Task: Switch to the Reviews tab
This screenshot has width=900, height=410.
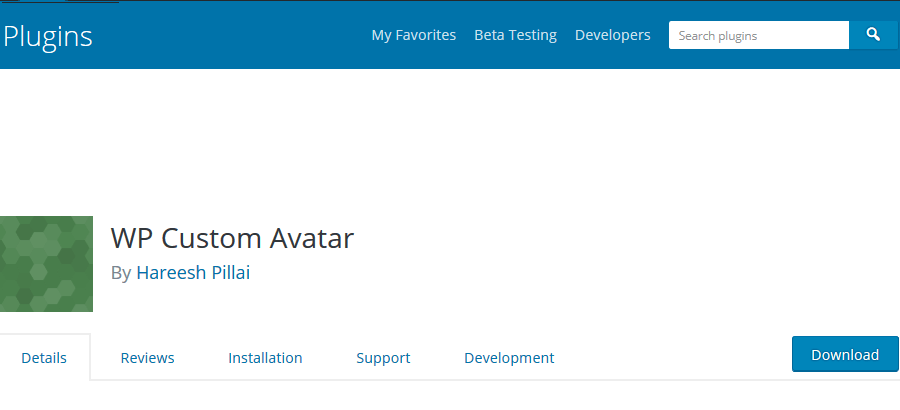Action: point(148,358)
